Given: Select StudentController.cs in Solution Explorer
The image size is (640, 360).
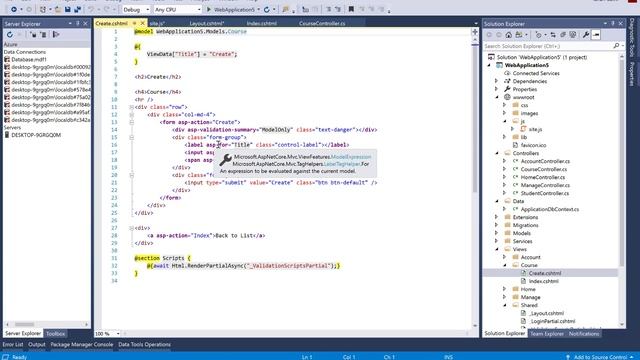Looking at the screenshot, I should click(x=544, y=193).
